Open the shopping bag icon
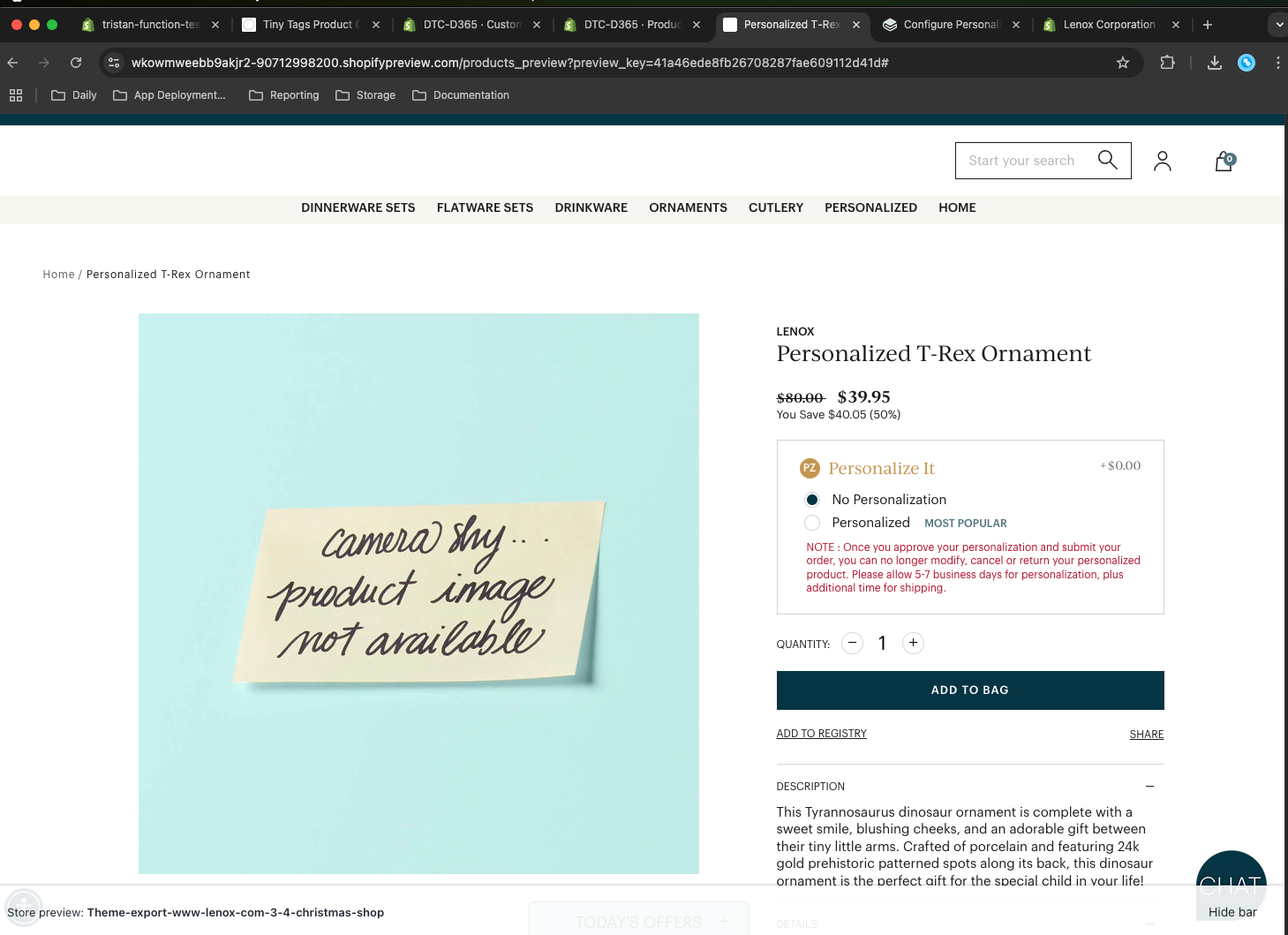The image size is (1288, 935). (1224, 161)
